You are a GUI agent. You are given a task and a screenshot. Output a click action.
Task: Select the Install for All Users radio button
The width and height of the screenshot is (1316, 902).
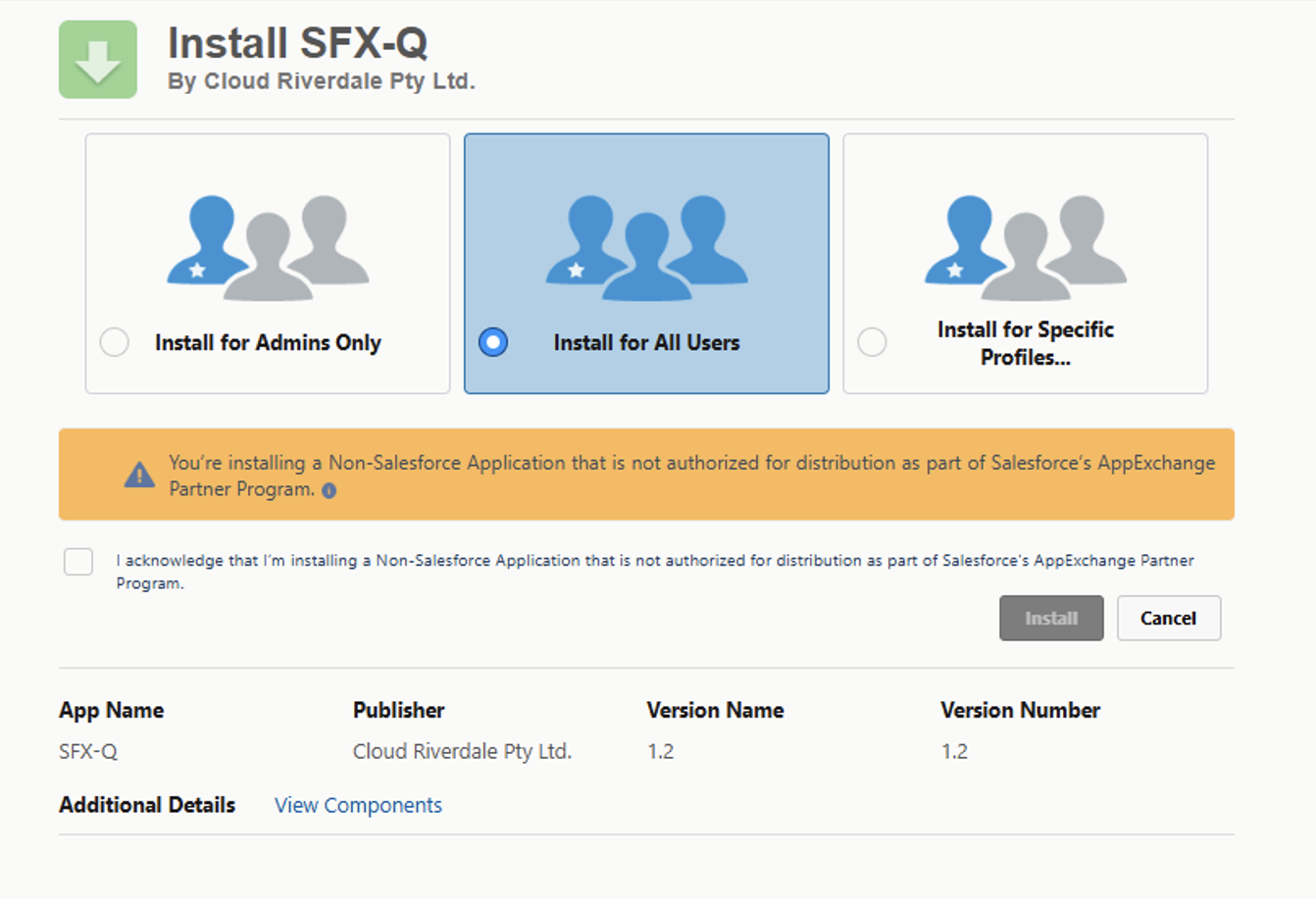[493, 342]
